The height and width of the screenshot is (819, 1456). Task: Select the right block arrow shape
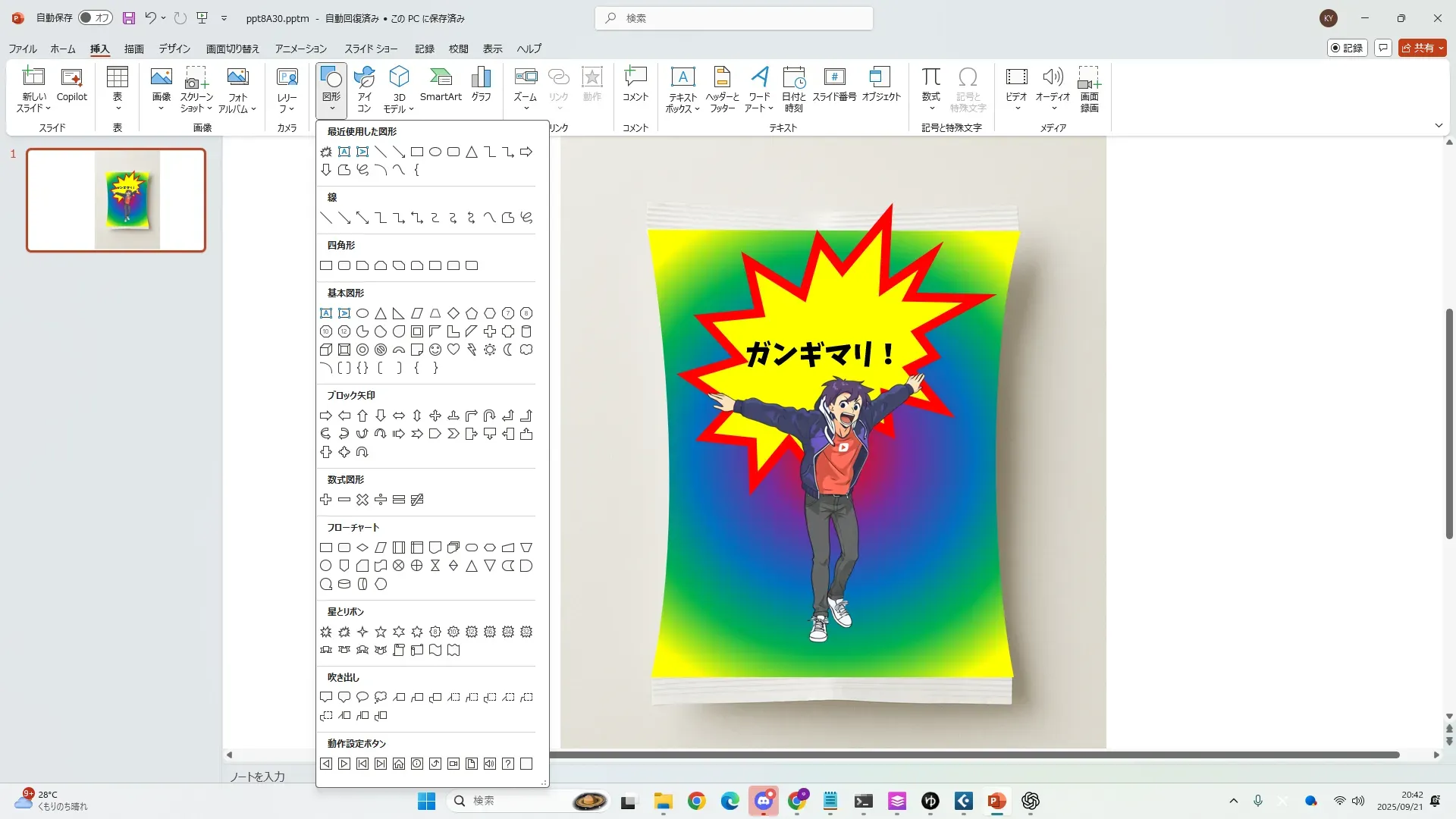click(x=326, y=416)
